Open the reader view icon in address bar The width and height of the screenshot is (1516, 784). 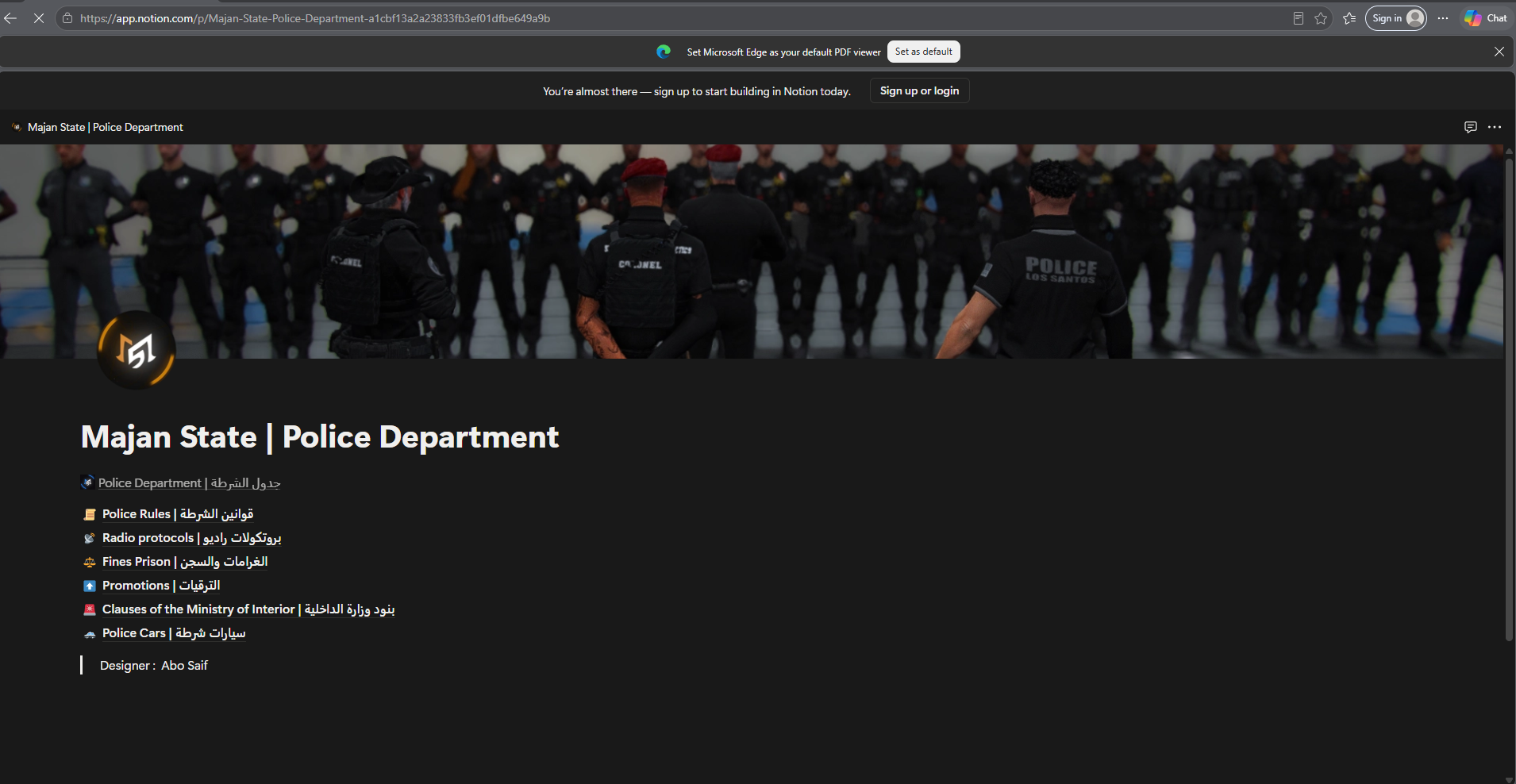click(x=1299, y=18)
